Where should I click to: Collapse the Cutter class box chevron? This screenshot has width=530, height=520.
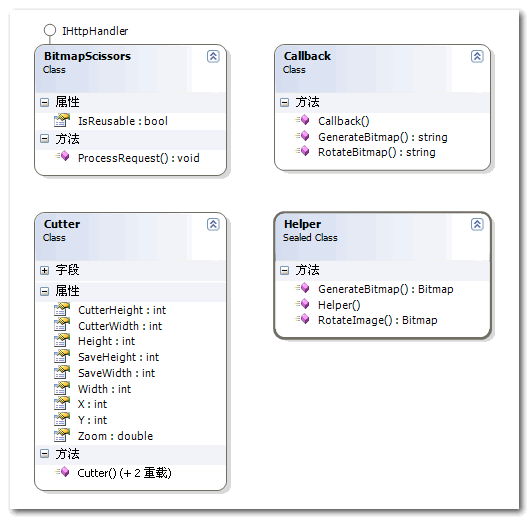pos(213,224)
